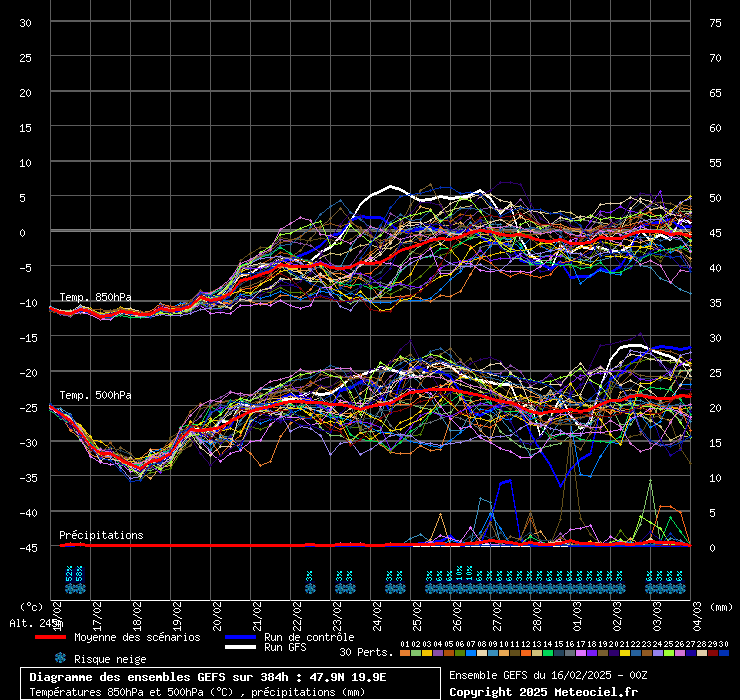Click the snowflake at date 22/02
Viewport: 740px width, 700px height.
pos(310,589)
